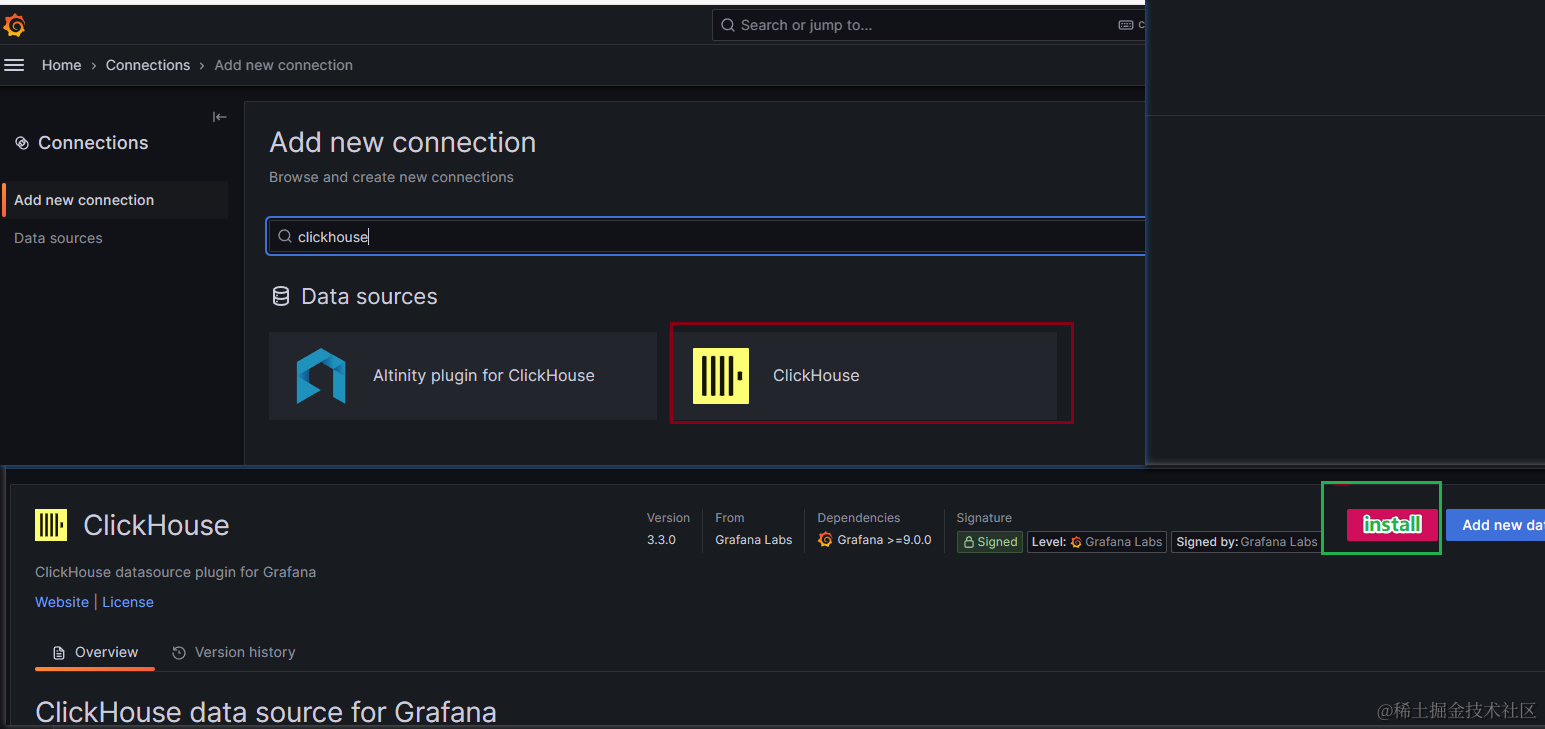
Task: Click ClickHouse data source for Grafana heading
Action: point(266,712)
